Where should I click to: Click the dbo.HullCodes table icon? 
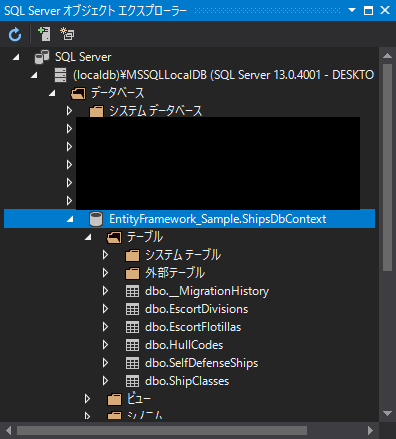132,345
